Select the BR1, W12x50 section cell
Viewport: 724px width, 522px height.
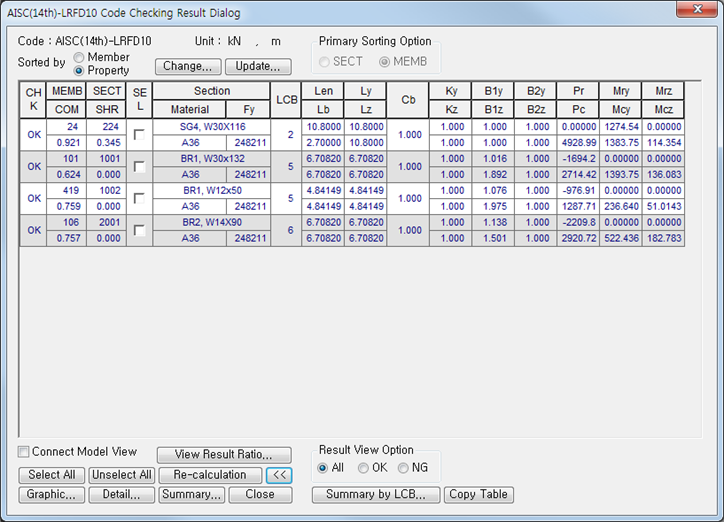coord(212,191)
